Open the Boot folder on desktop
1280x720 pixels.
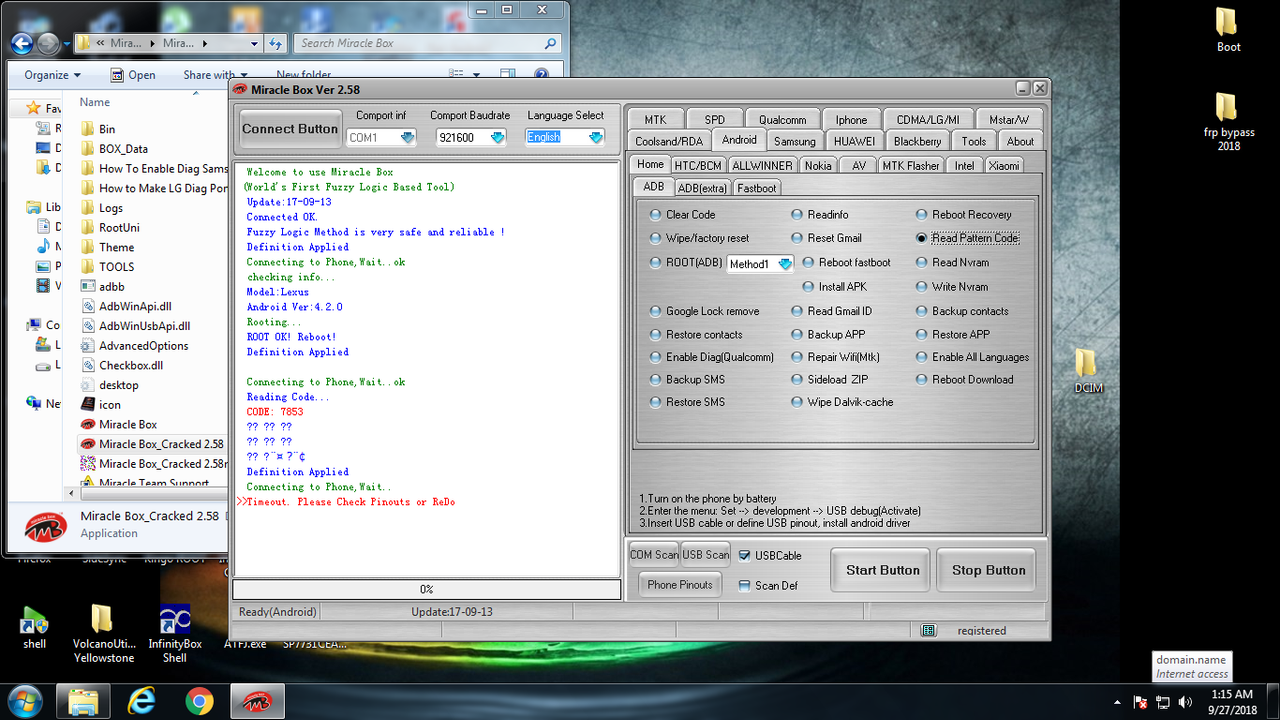[x=1228, y=22]
